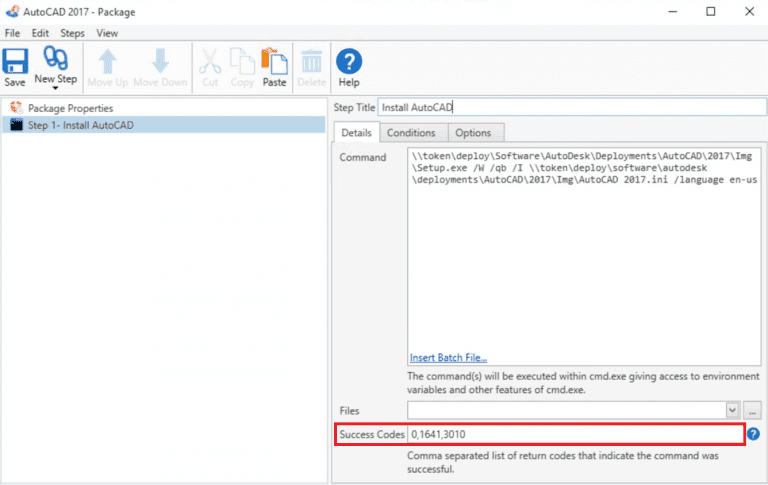Click the Insert Batch File link

pyautogui.click(x=448, y=358)
